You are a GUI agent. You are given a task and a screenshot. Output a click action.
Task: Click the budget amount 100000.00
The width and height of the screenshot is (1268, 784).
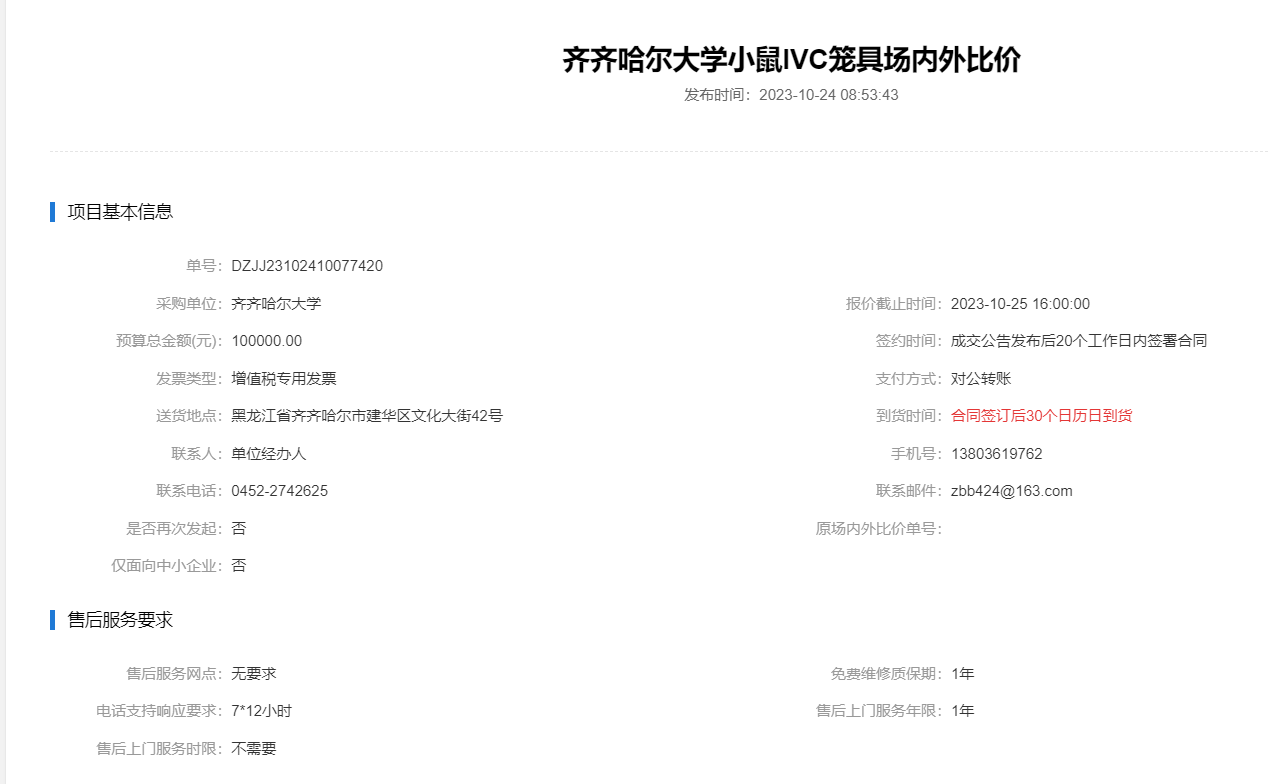click(x=266, y=341)
